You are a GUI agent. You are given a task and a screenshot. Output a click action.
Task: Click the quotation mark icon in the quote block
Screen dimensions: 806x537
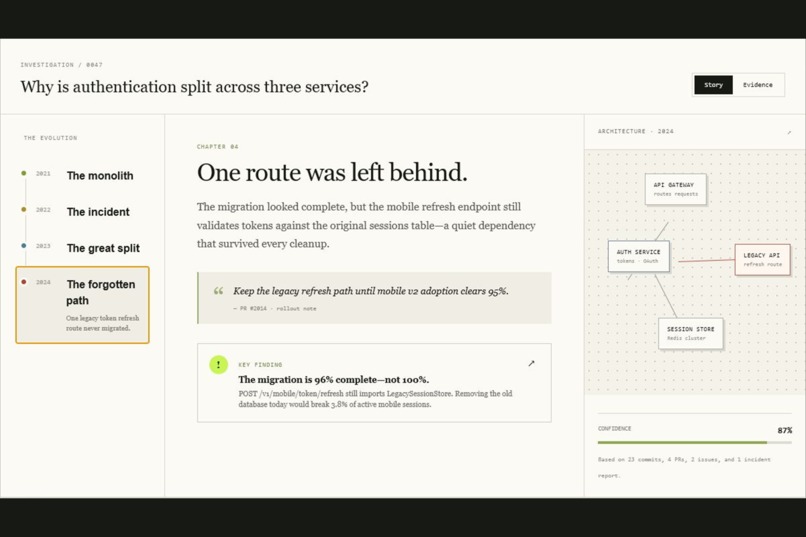click(218, 291)
